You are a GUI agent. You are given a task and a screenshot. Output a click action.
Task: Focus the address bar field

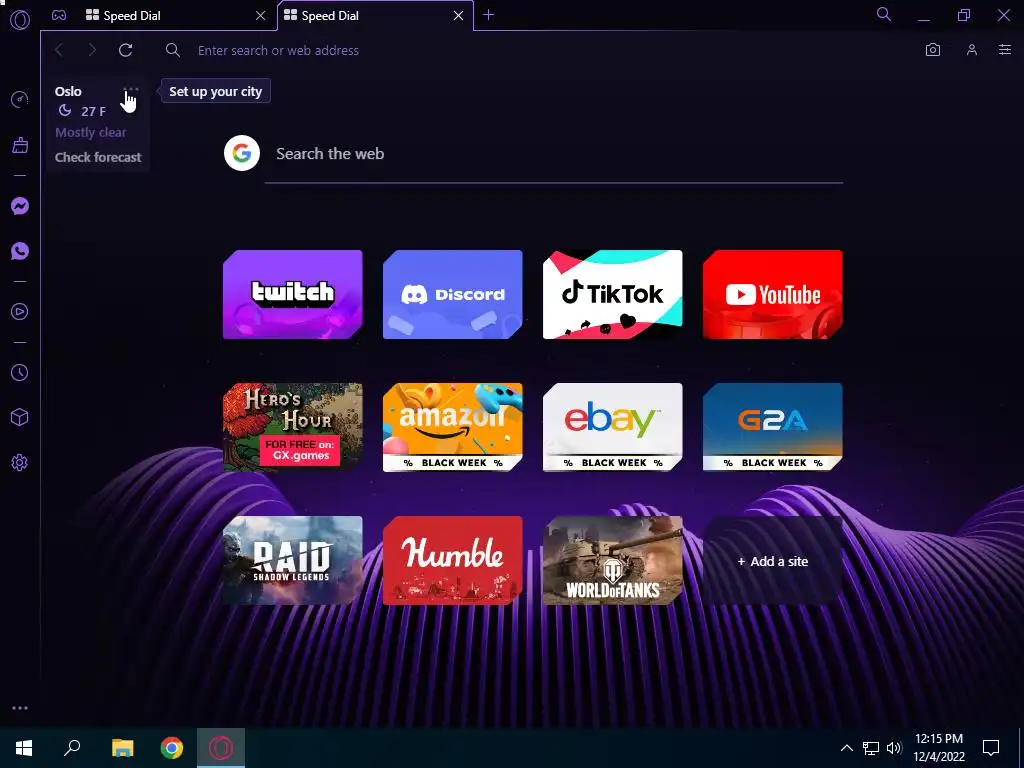click(x=536, y=50)
